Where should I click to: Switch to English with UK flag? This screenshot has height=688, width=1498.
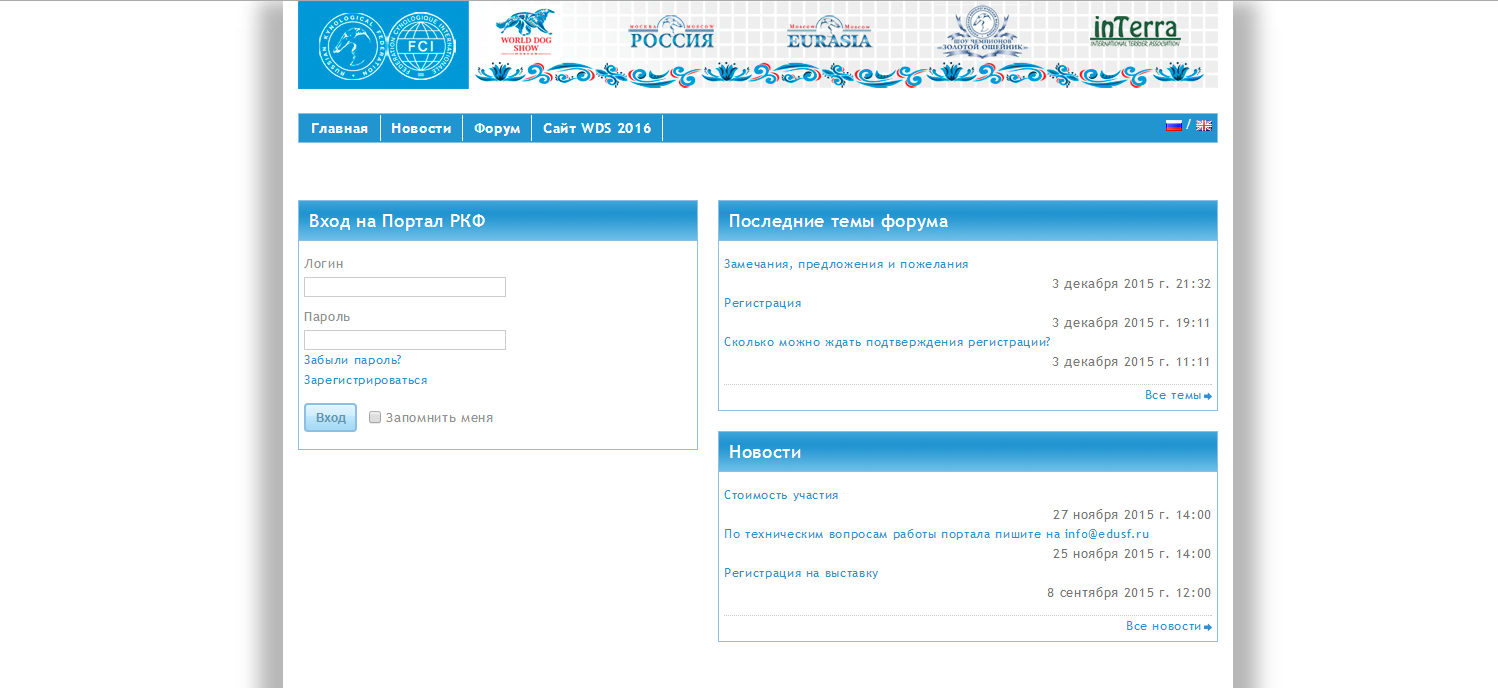(1203, 126)
